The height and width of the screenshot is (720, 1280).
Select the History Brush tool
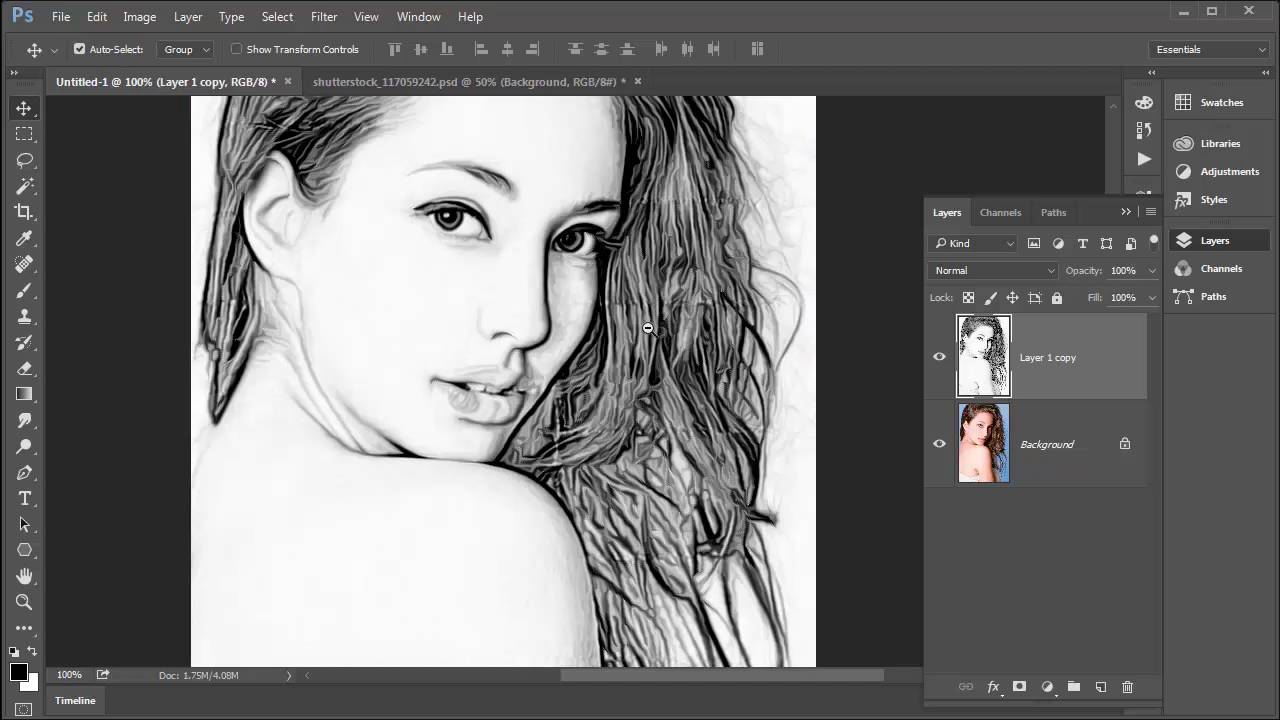(24, 342)
